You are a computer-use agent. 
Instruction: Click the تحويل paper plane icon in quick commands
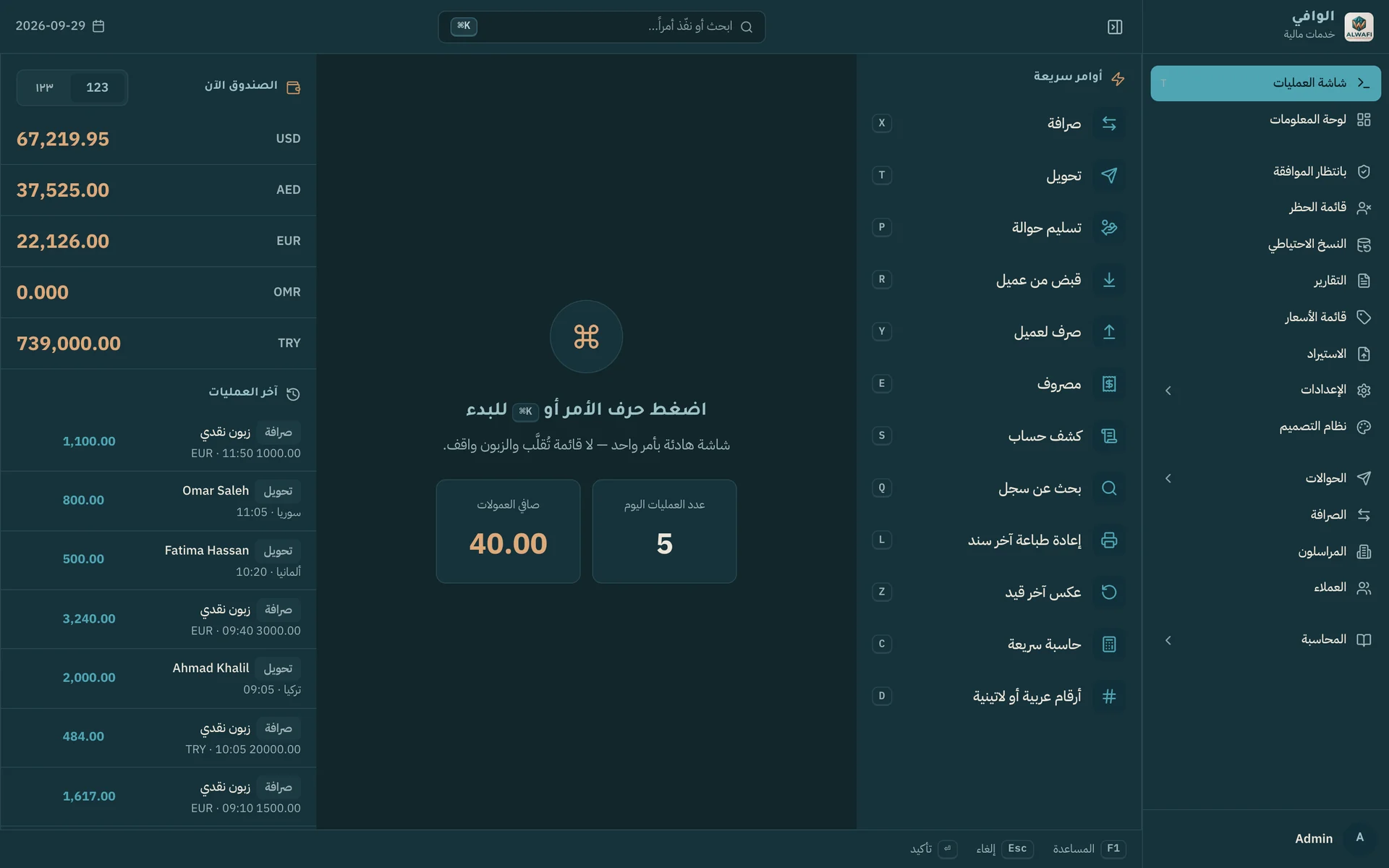coord(1109,176)
